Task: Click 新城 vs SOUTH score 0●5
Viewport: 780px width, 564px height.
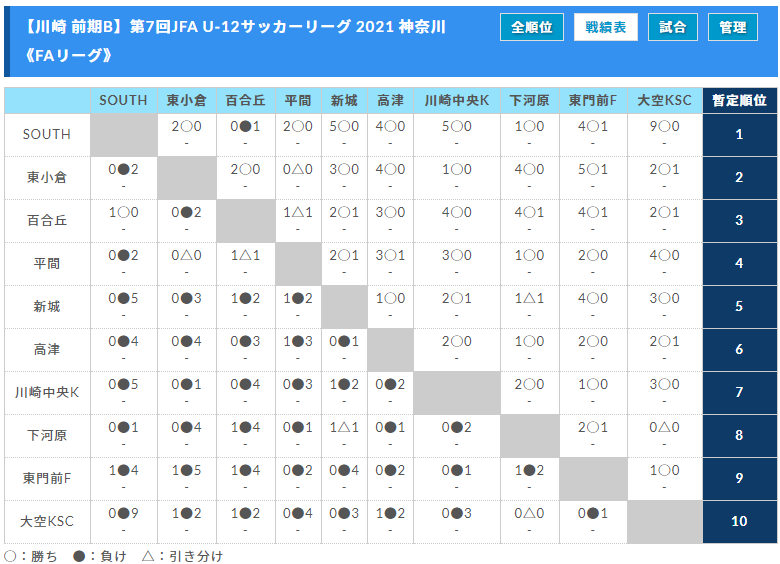Action: click(x=123, y=298)
